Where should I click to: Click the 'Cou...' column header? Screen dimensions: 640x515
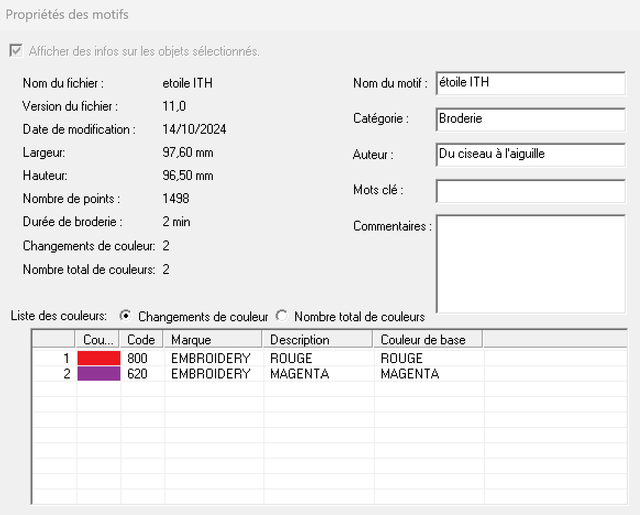tap(98, 340)
